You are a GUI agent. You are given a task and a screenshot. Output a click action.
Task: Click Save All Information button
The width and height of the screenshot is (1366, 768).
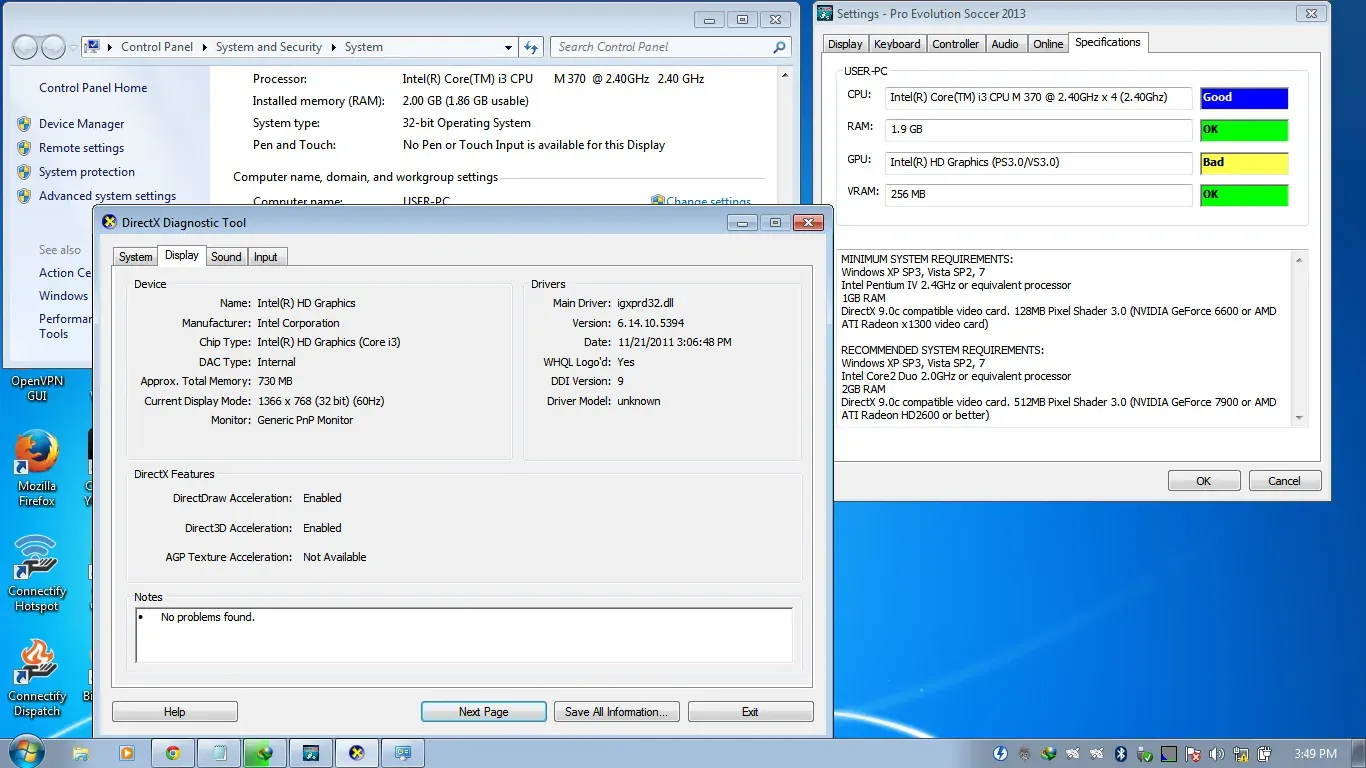616,712
